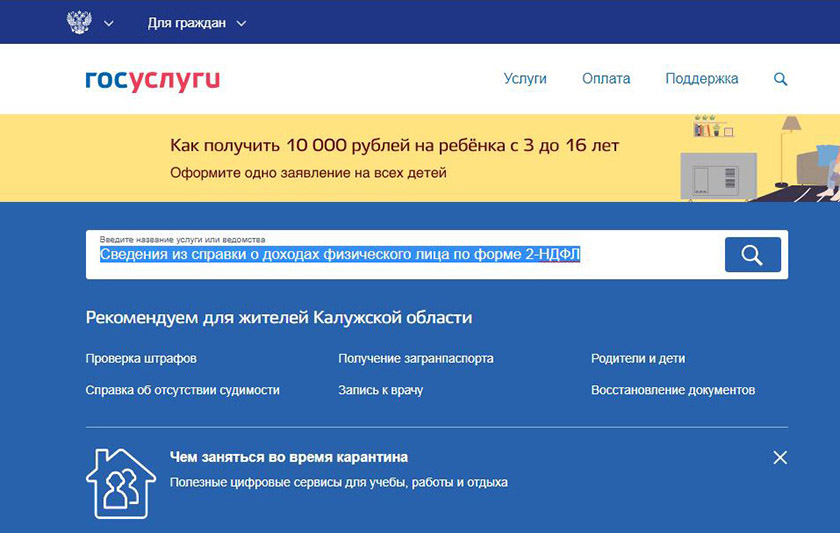The width and height of the screenshot is (840, 533).
Task: Open the 'Проверка штрафов' link
Action: [141, 358]
